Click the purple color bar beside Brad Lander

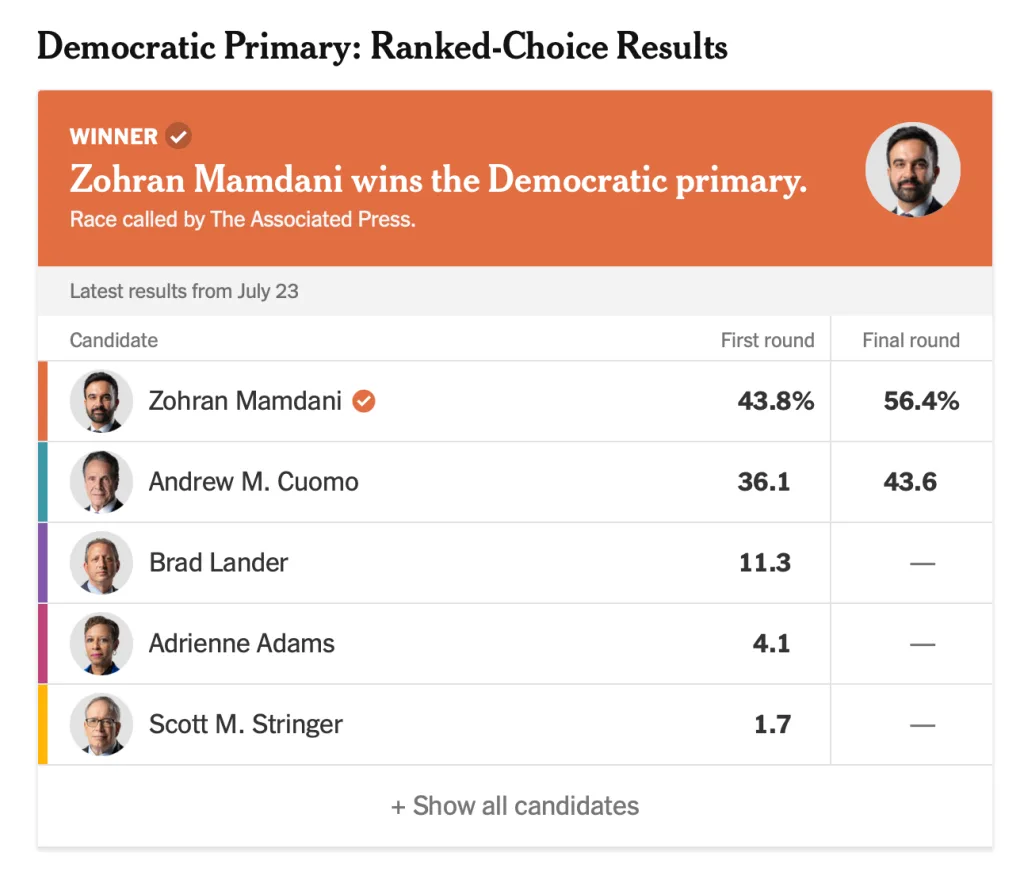tap(43, 563)
